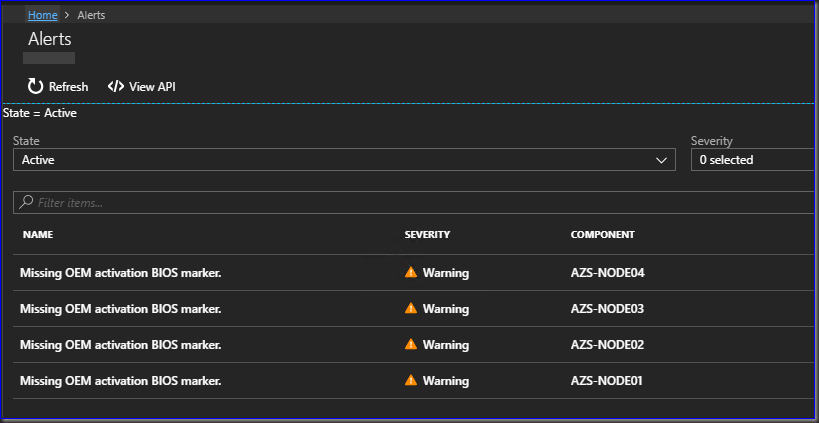Click the warning triangle icon for AZS-NODE01
The height and width of the screenshot is (423, 819).
pos(410,380)
